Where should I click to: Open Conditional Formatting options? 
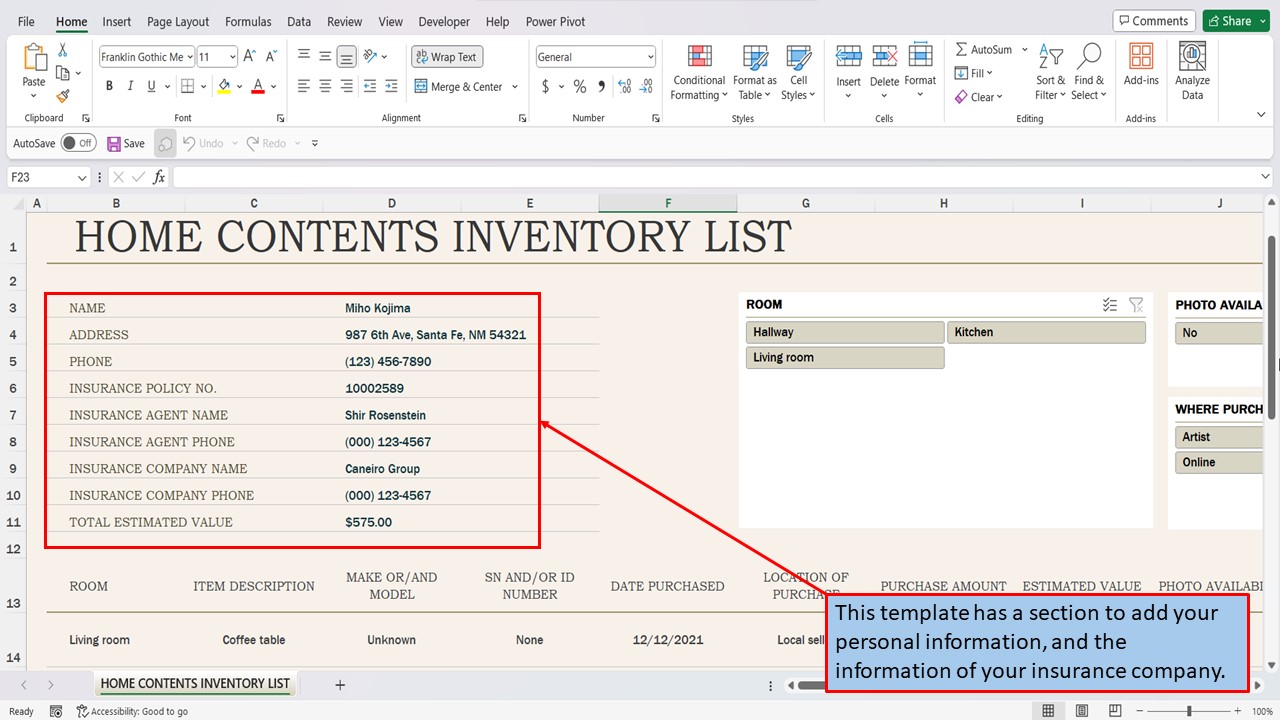pyautogui.click(x=698, y=72)
